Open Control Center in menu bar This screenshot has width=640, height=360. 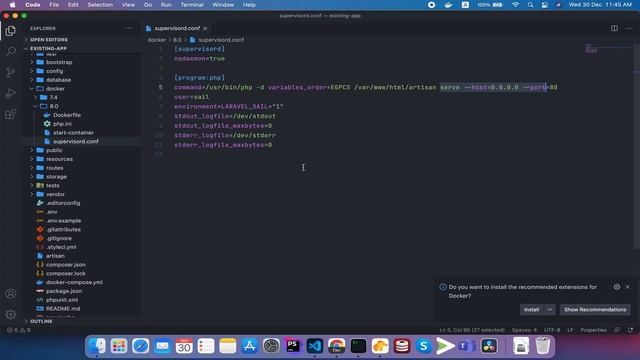[x=544, y=5]
